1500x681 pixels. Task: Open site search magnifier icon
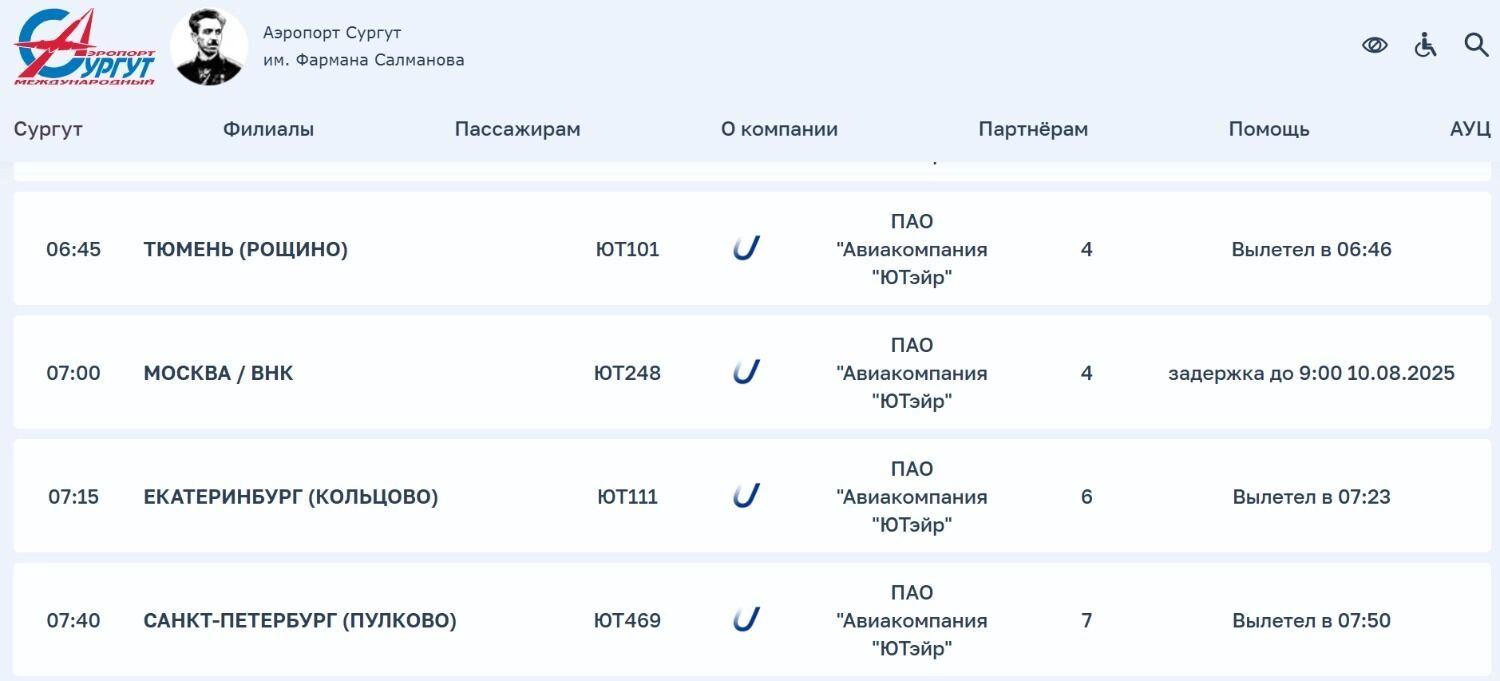coord(1476,45)
